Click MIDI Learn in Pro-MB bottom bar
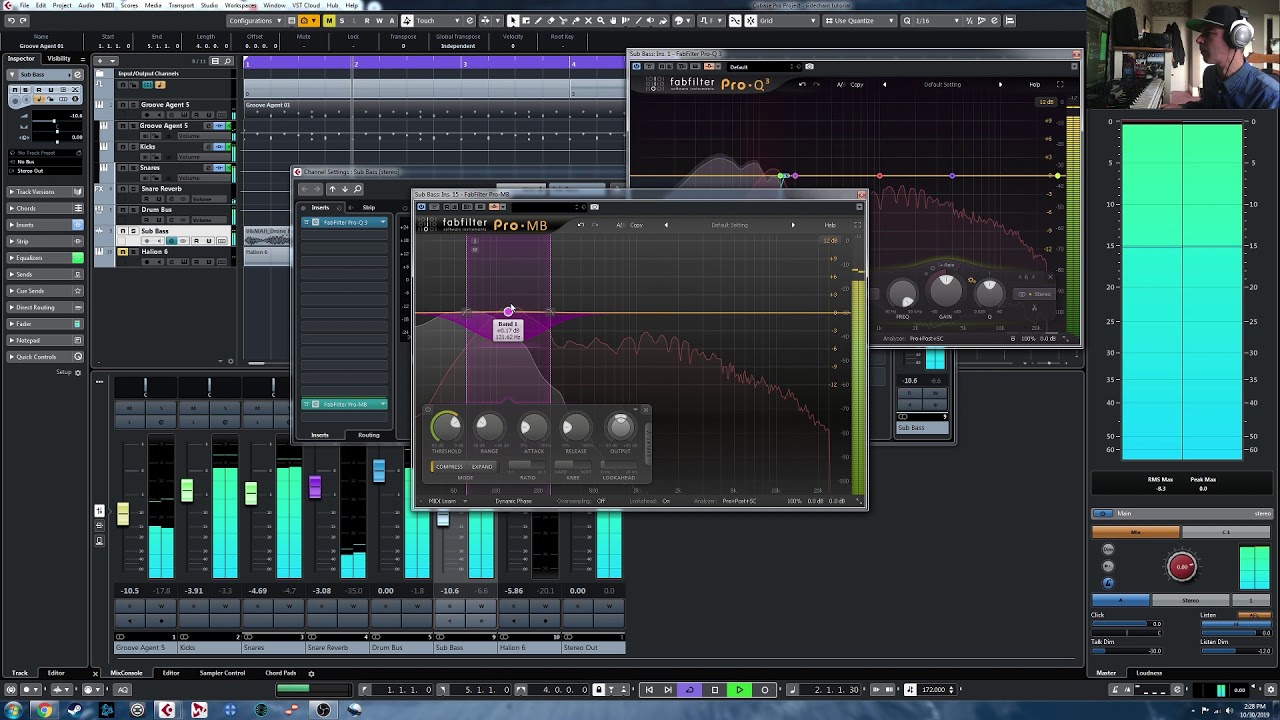Viewport: 1280px width, 720px height. (442, 501)
